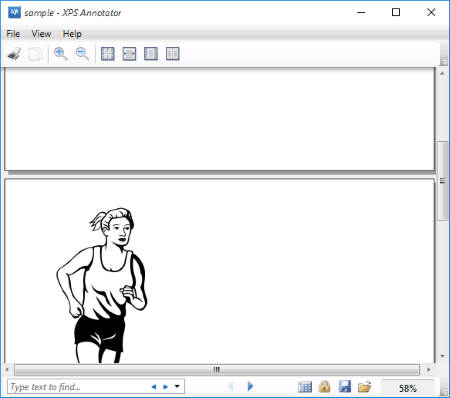The width and height of the screenshot is (450, 398).
Task: Switch to two-page view icon
Action: [x=173, y=54]
